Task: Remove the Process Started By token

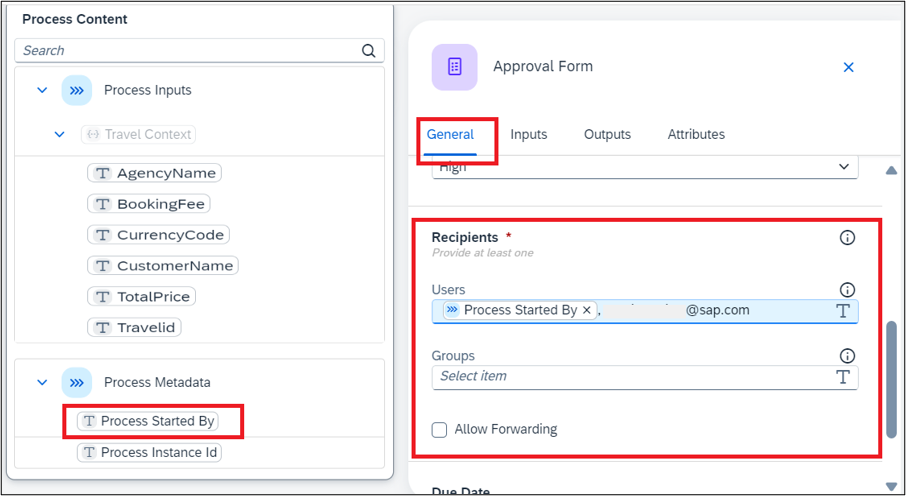Action: [586, 310]
